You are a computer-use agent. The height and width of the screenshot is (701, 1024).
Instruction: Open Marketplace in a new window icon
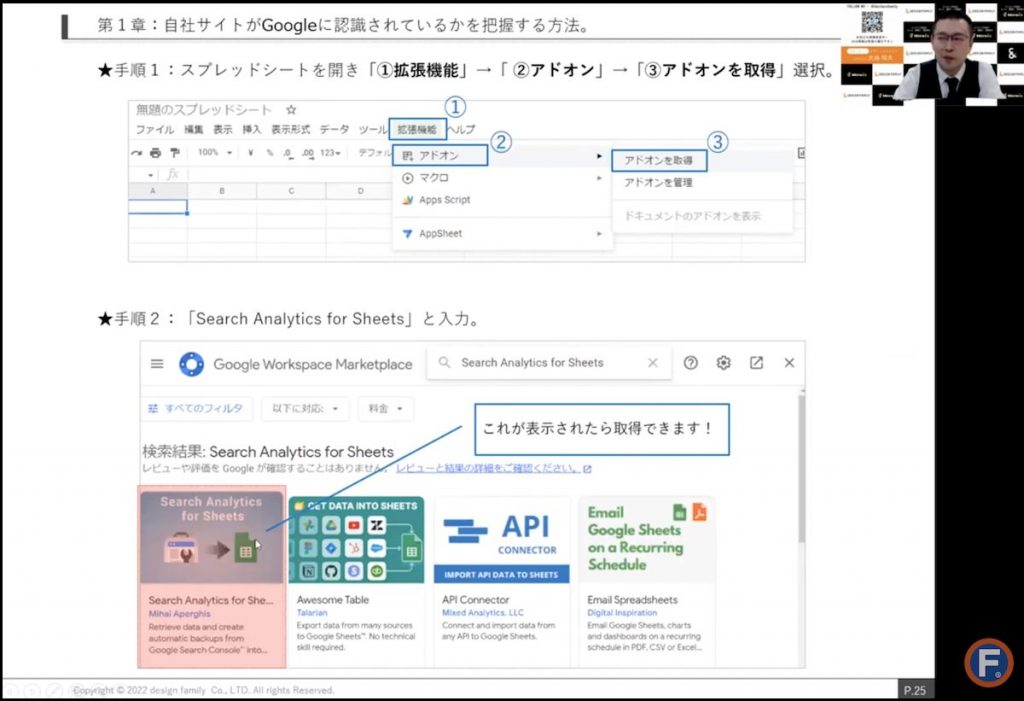pos(756,363)
